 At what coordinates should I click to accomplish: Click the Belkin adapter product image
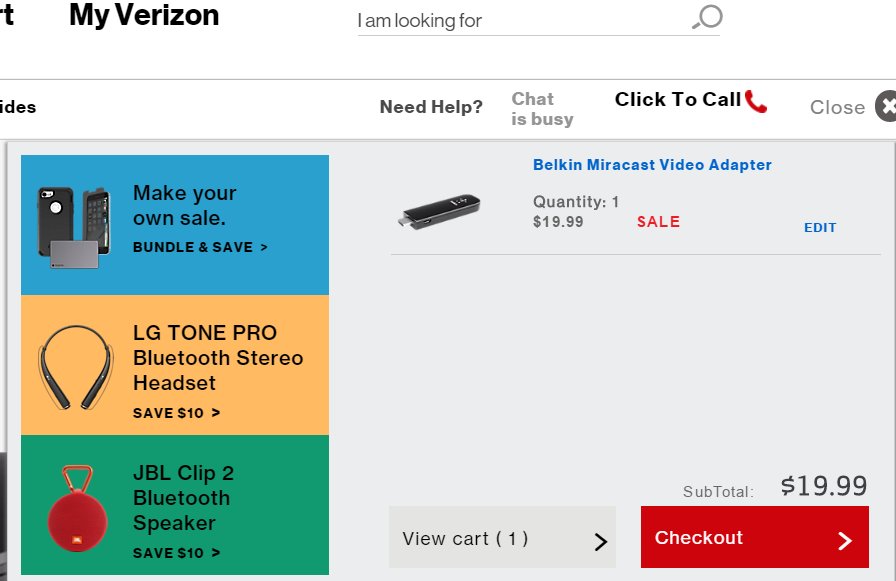439,211
